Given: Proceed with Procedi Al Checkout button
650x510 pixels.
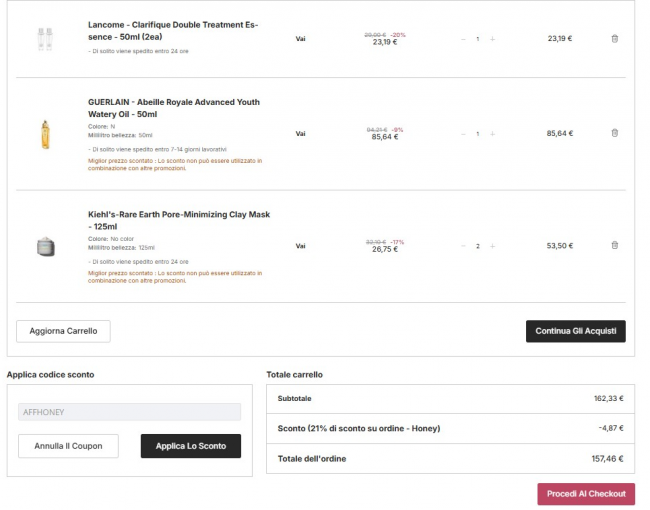Looking at the screenshot, I should click(585, 493).
